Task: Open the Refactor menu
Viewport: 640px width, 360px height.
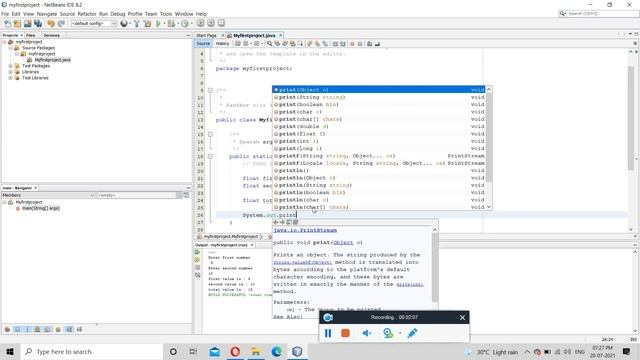Action: point(87,14)
